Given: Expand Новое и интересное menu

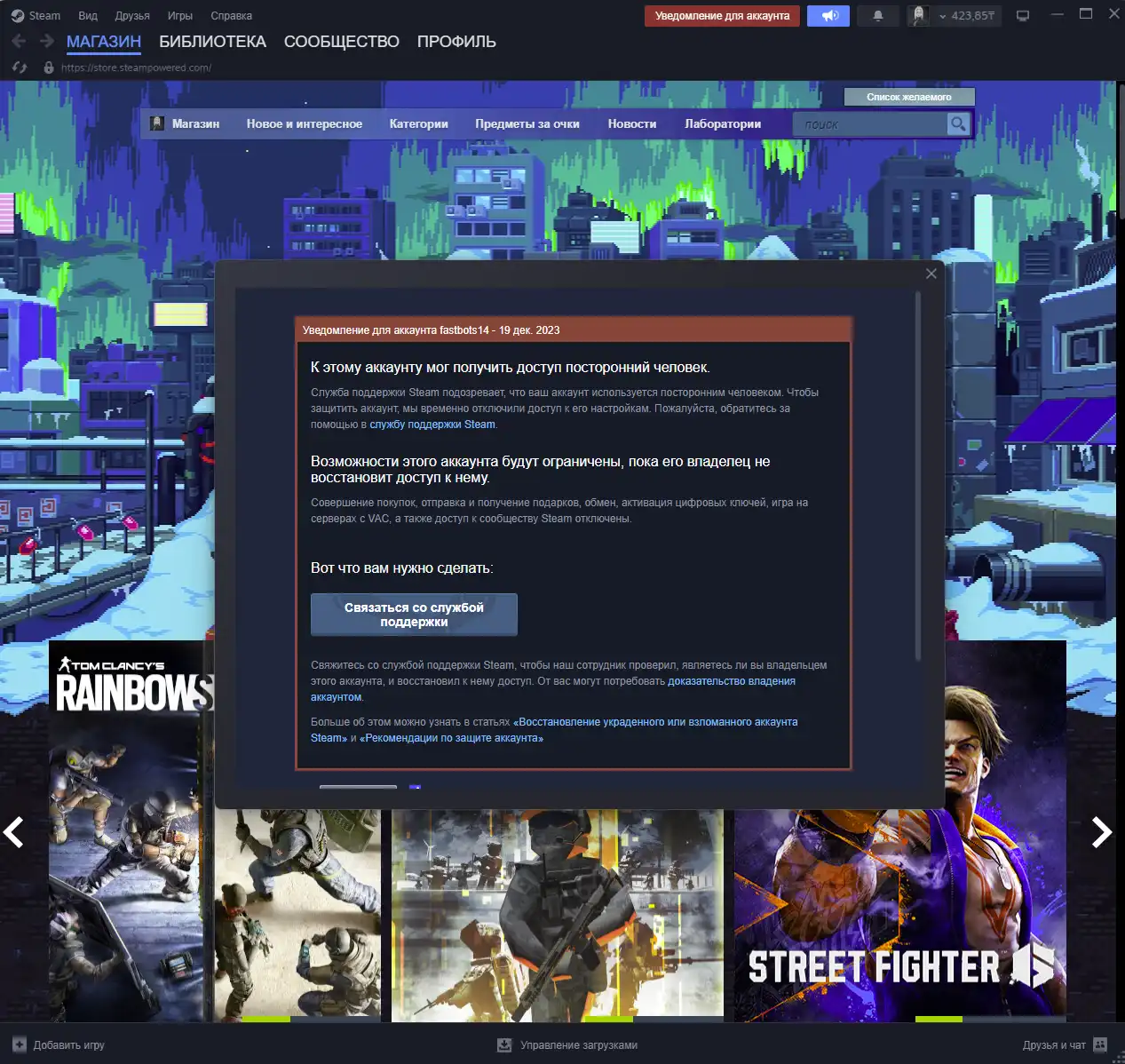Looking at the screenshot, I should (305, 123).
